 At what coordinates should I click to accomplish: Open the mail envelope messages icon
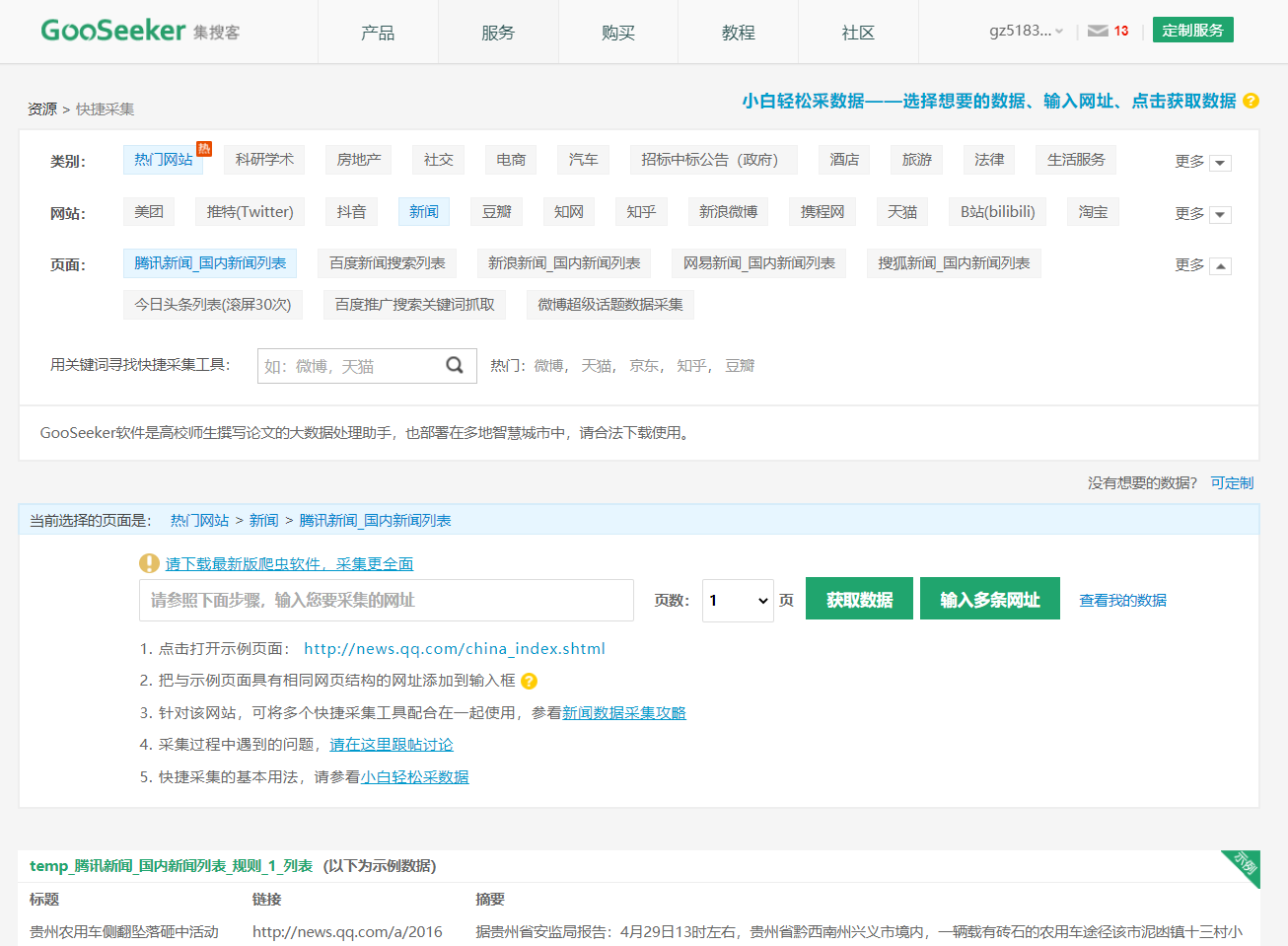click(1098, 31)
